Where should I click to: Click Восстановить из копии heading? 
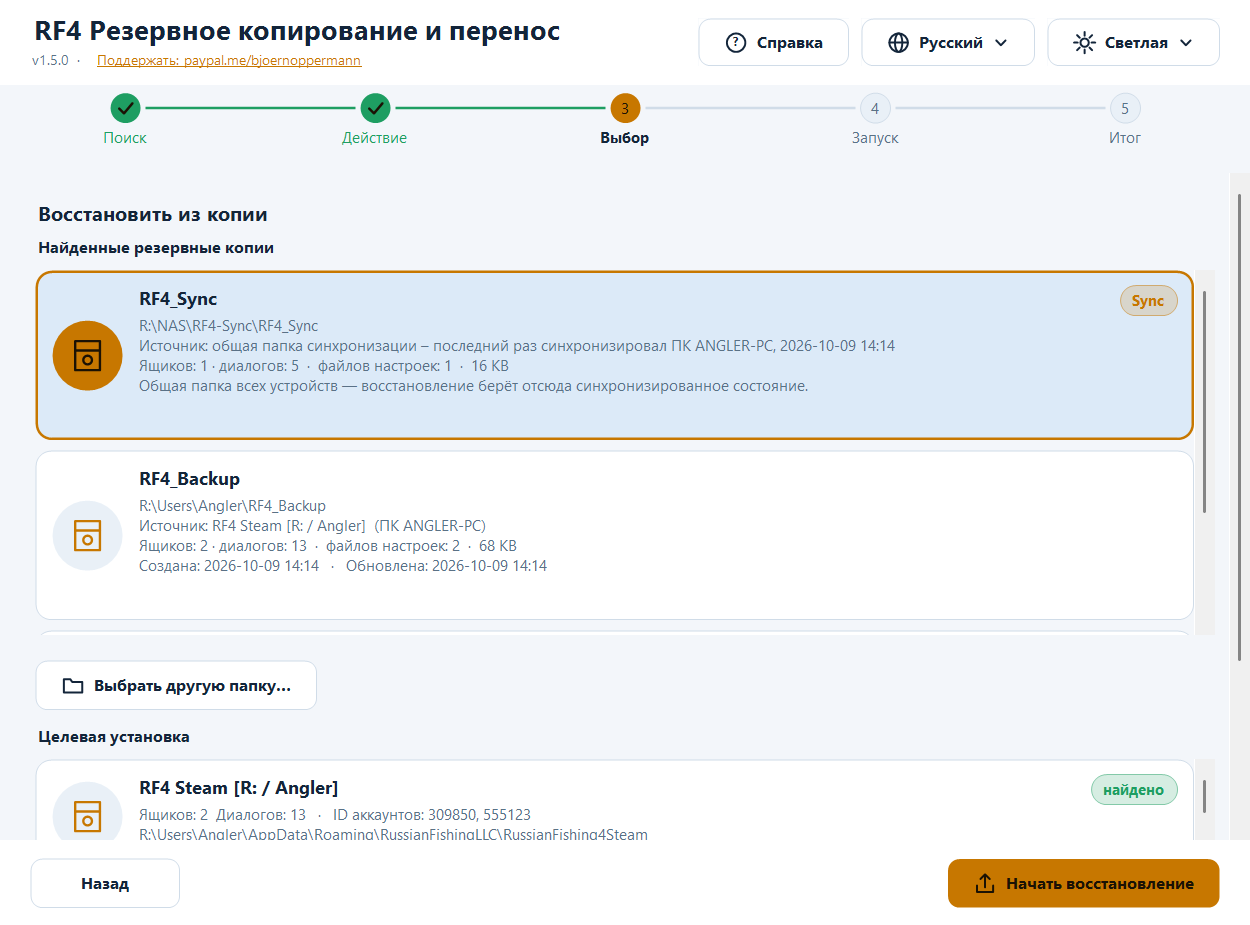153,215
